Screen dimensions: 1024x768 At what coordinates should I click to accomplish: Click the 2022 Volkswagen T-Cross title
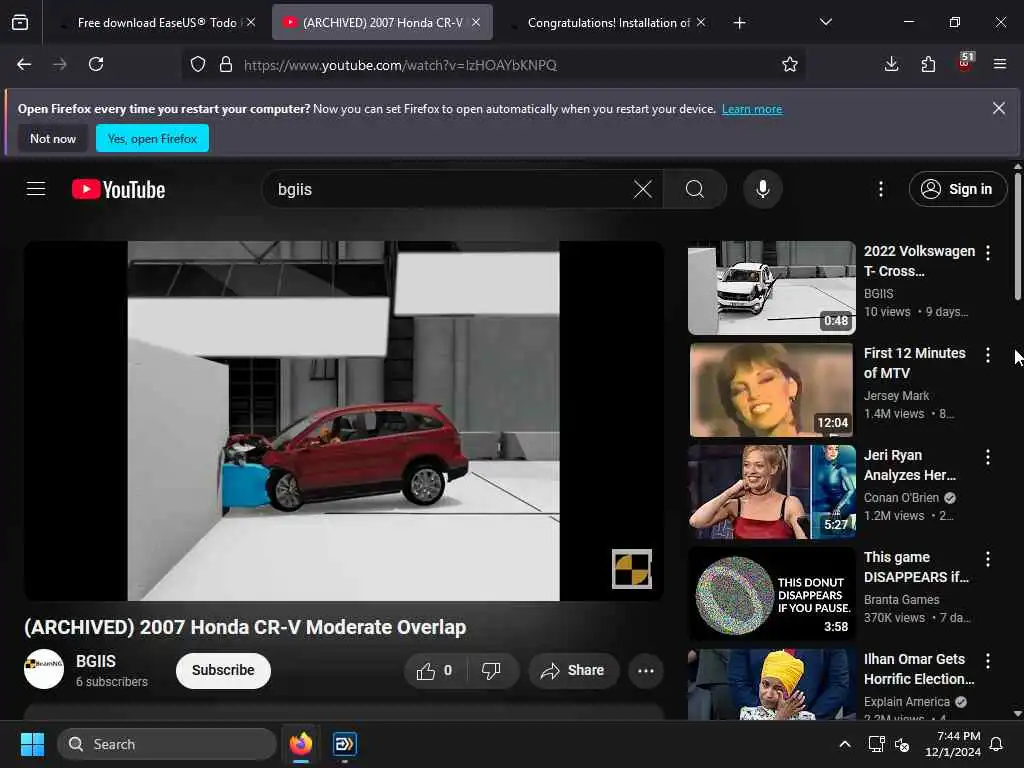tap(919, 261)
